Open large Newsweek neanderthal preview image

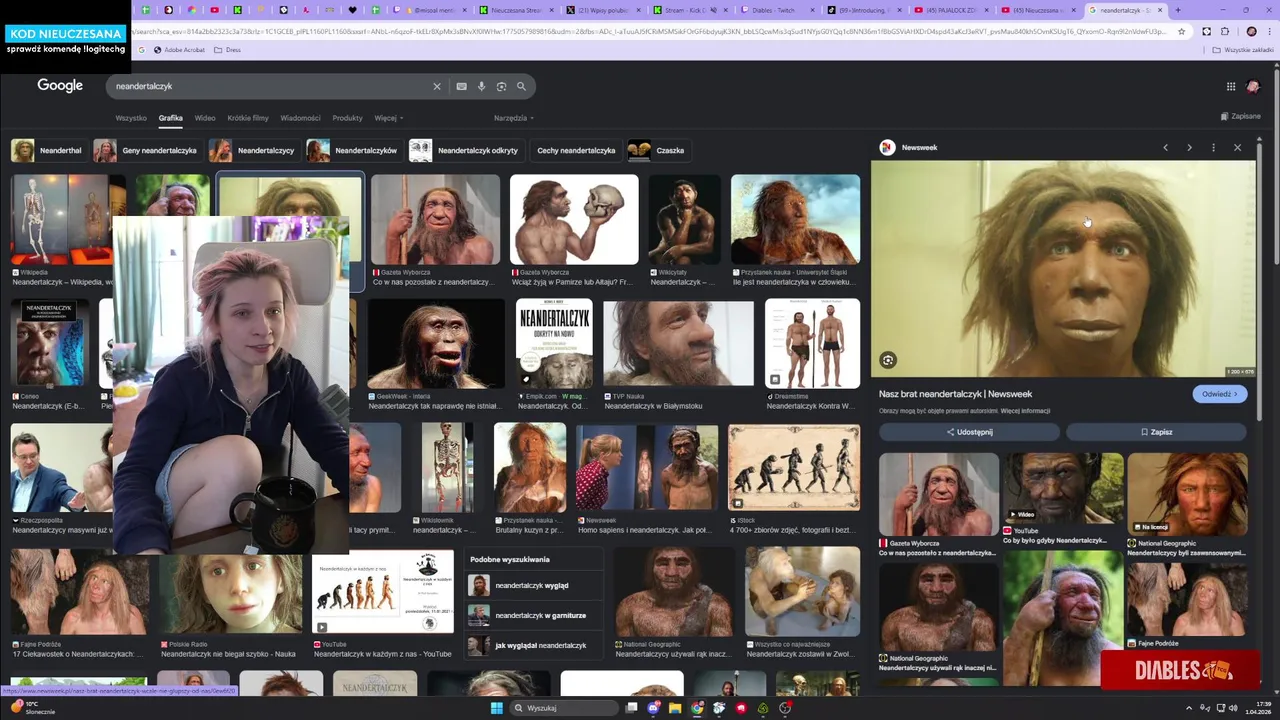1063,268
